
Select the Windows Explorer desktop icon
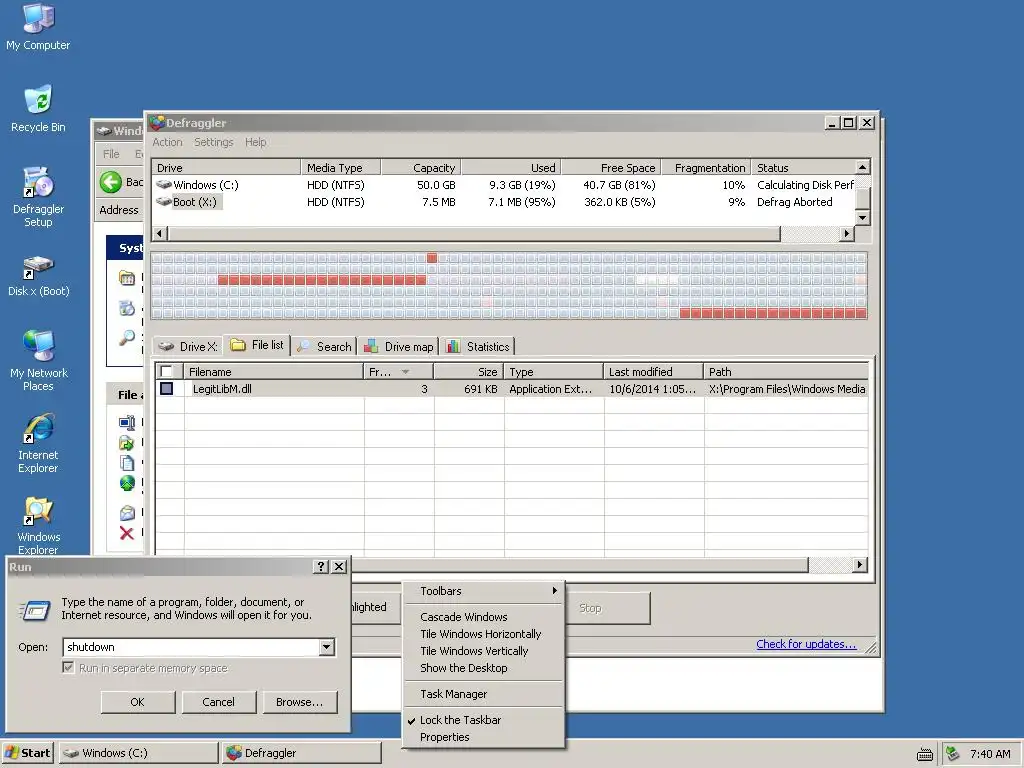coord(38,526)
